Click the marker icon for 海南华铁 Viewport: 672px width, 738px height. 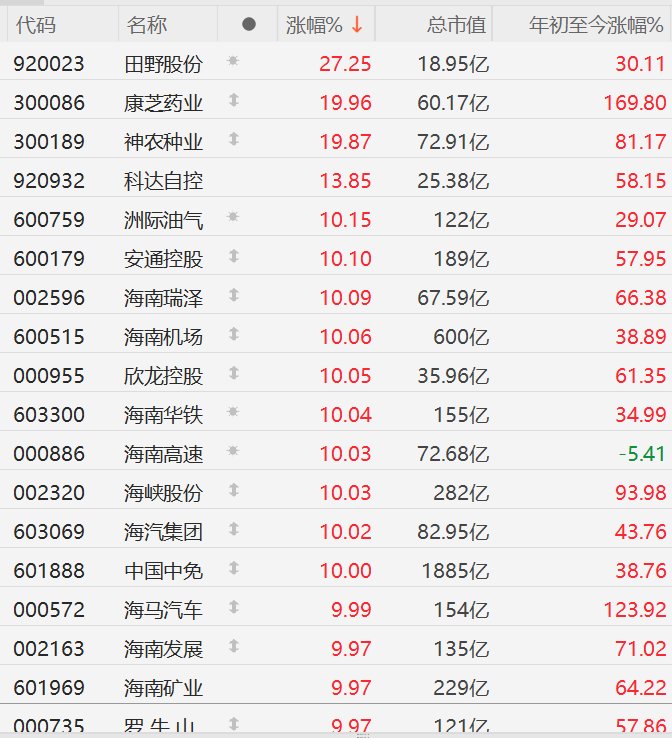click(233, 412)
